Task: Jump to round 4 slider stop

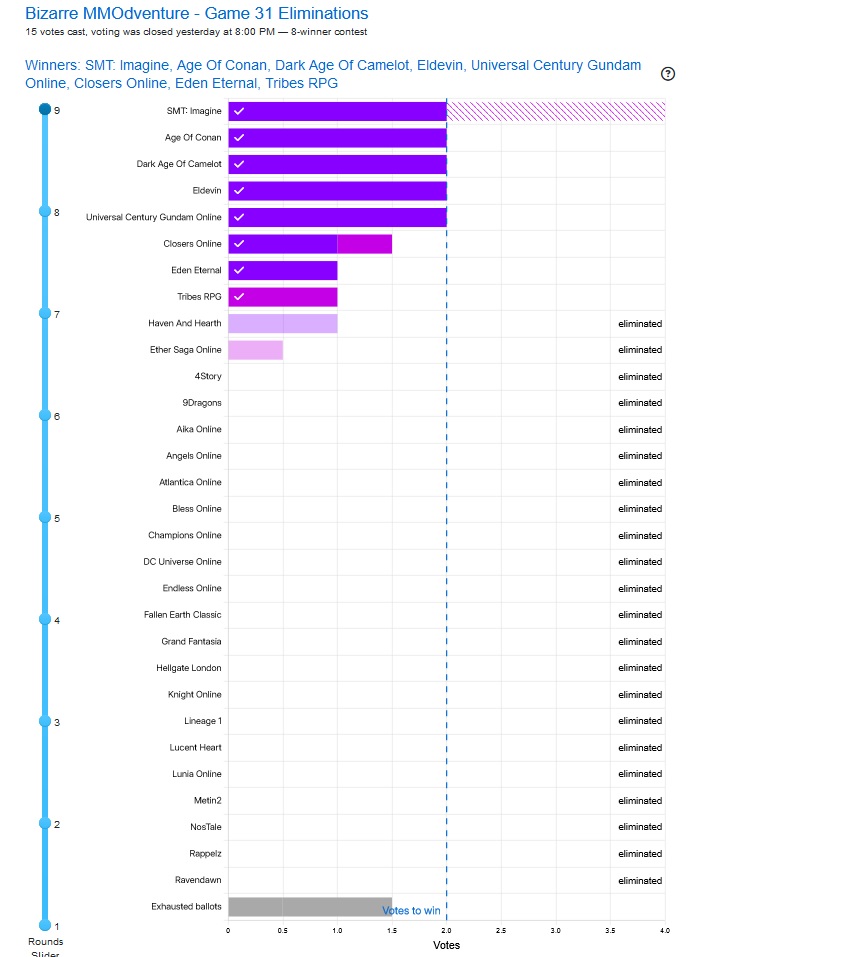Action: coord(45,619)
